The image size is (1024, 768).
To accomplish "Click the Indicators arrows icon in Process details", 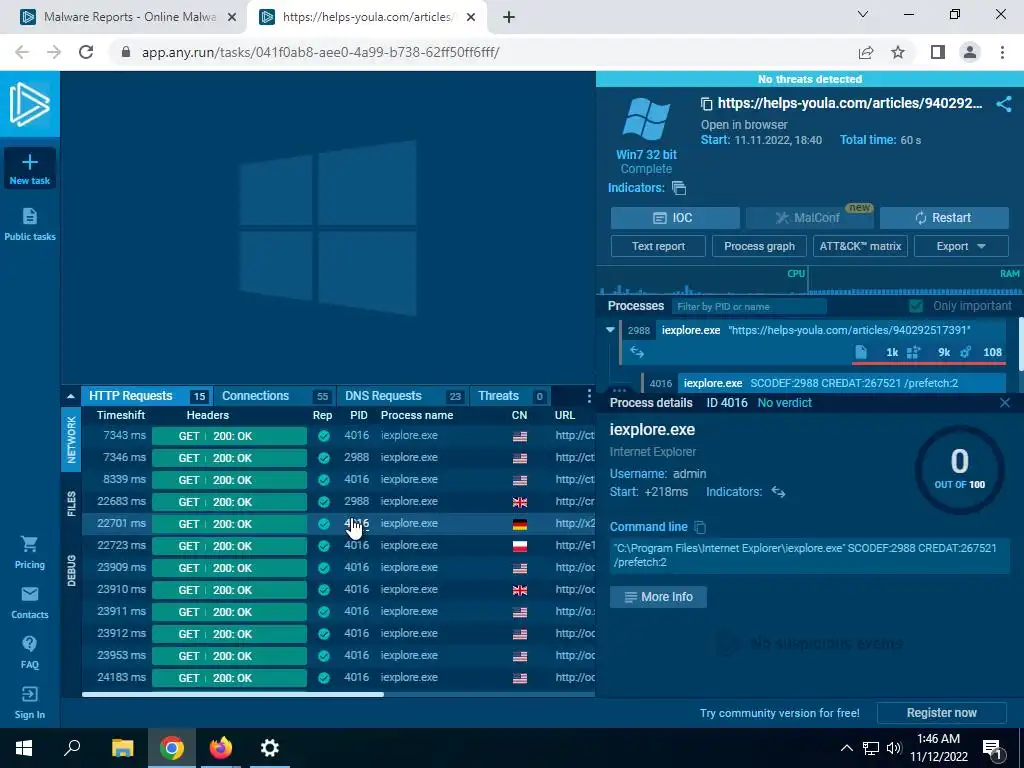I will coord(778,492).
